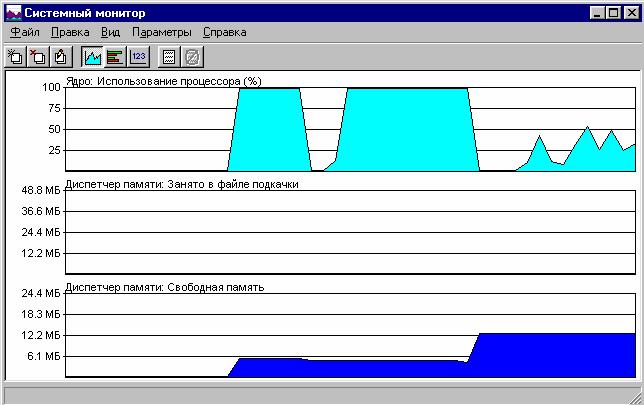This screenshot has height=405, width=644.
Task: Click the title 'Диспетчер памяти: Свободная память'
Action: click(165, 287)
